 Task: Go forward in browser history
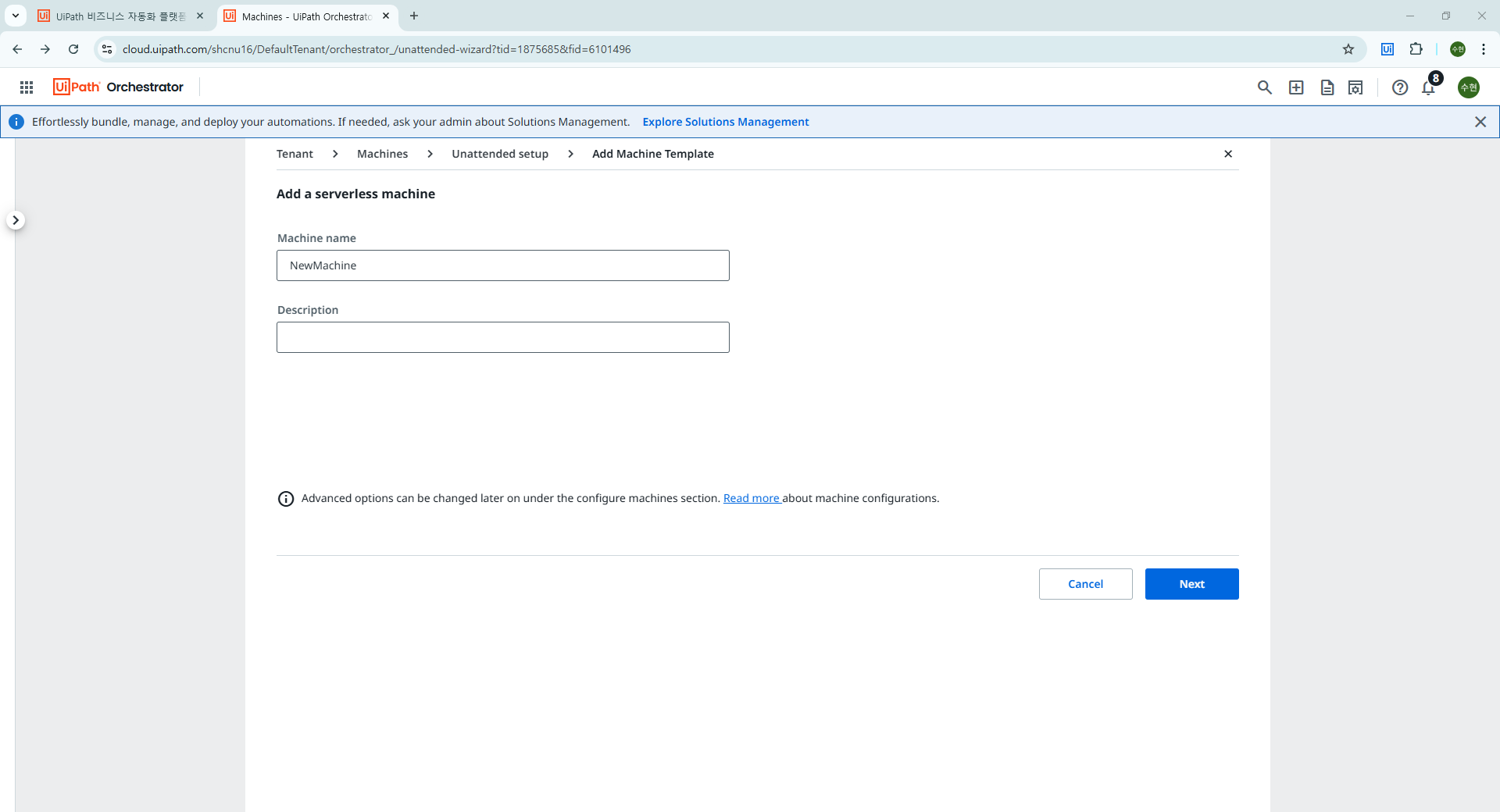point(45,49)
